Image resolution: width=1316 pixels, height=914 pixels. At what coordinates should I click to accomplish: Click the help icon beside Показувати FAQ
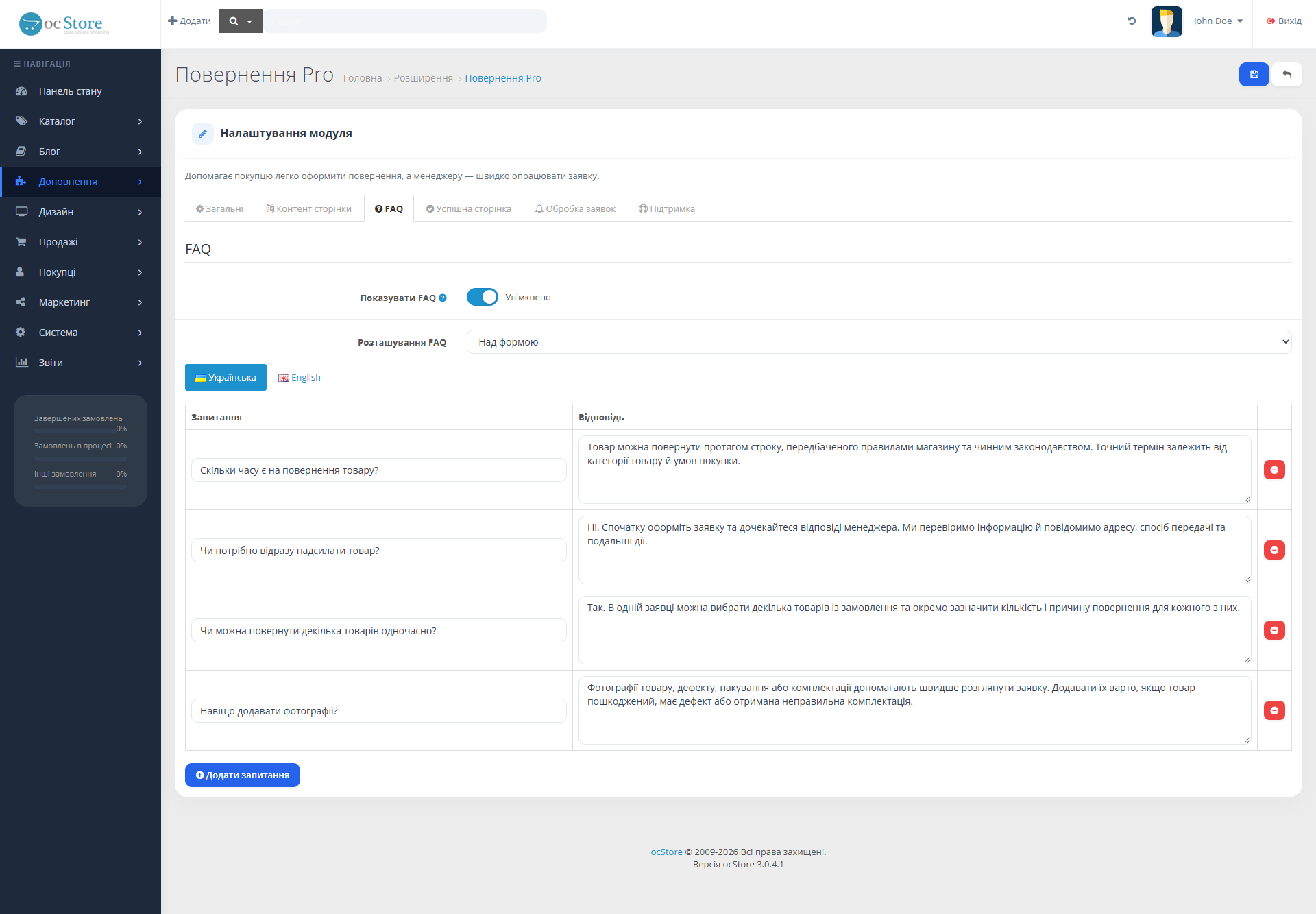[x=443, y=298]
